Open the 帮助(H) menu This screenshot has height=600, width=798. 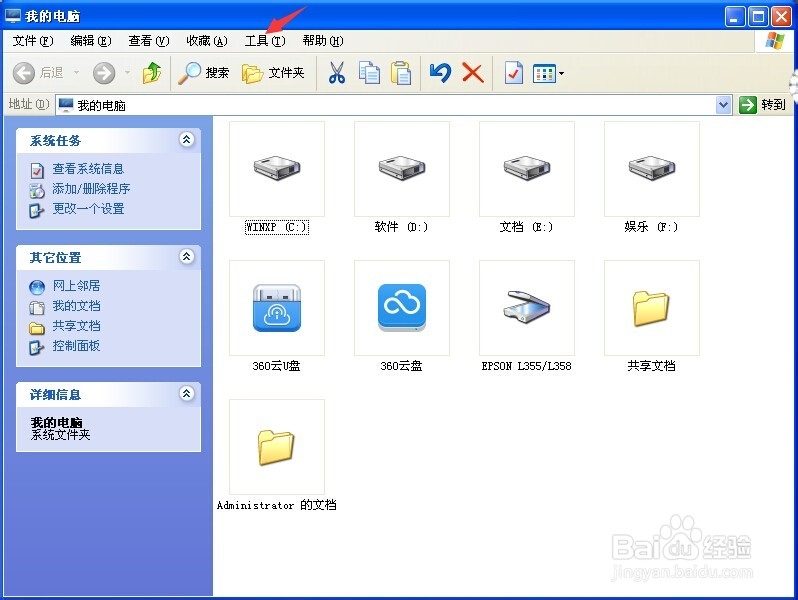[323, 41]
